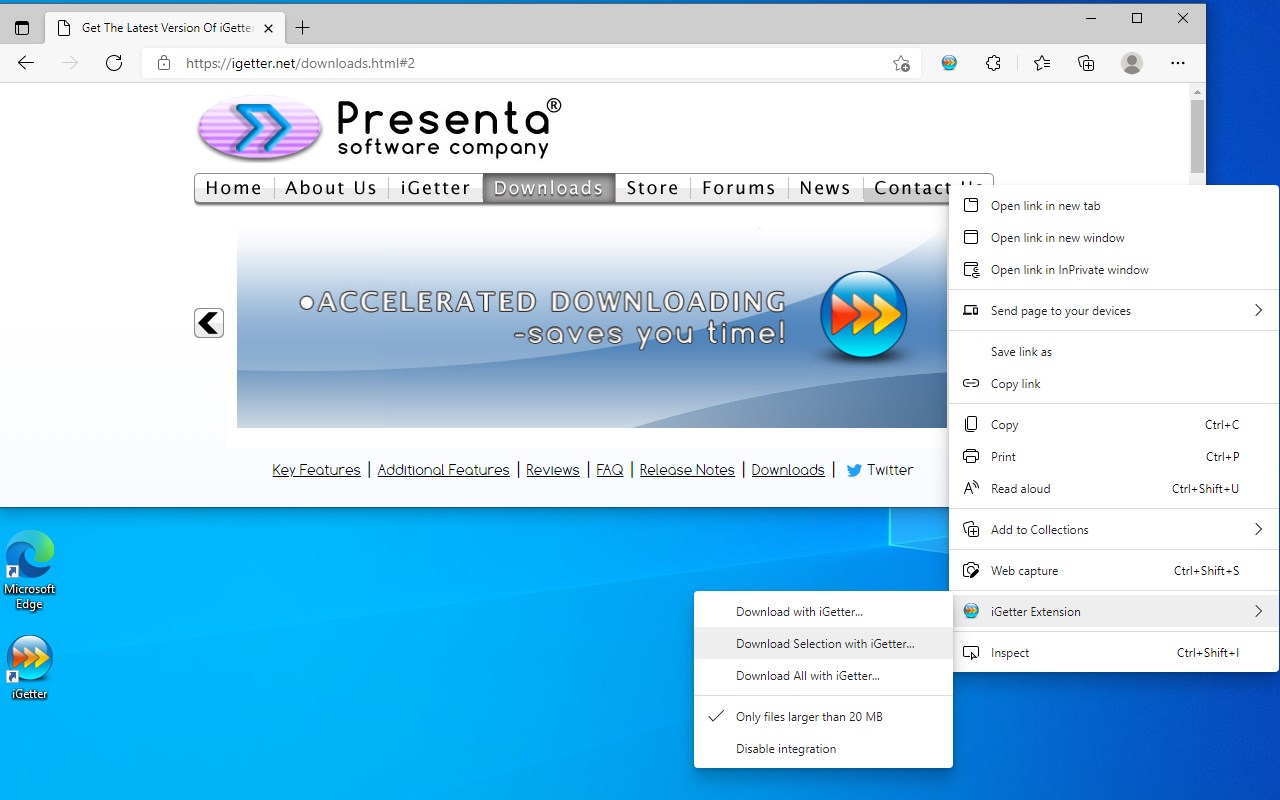Open the Collections toolbar icon
This screenshot has width=1280, height=800.
point(1086,63)
